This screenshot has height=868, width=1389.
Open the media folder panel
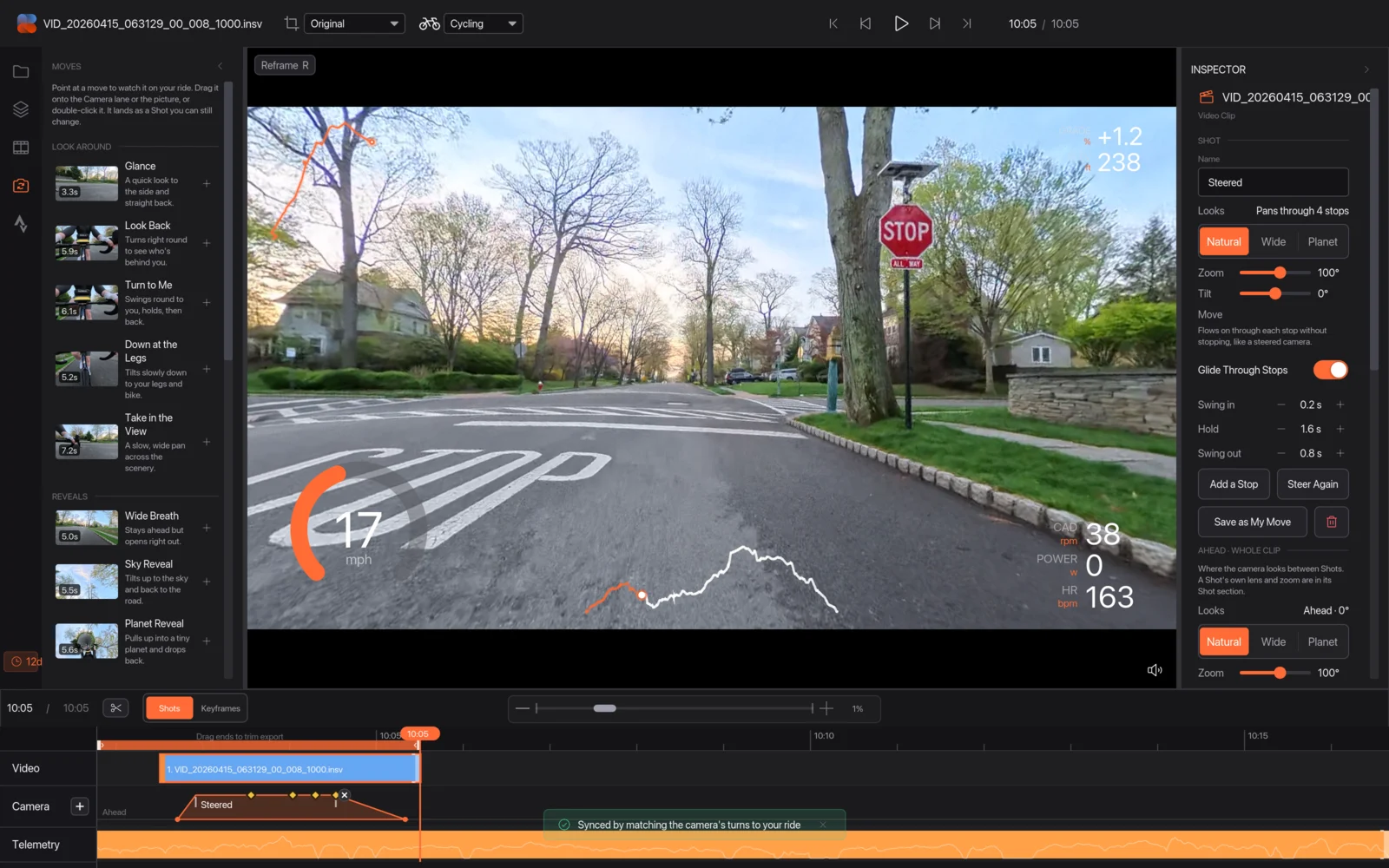21,72
